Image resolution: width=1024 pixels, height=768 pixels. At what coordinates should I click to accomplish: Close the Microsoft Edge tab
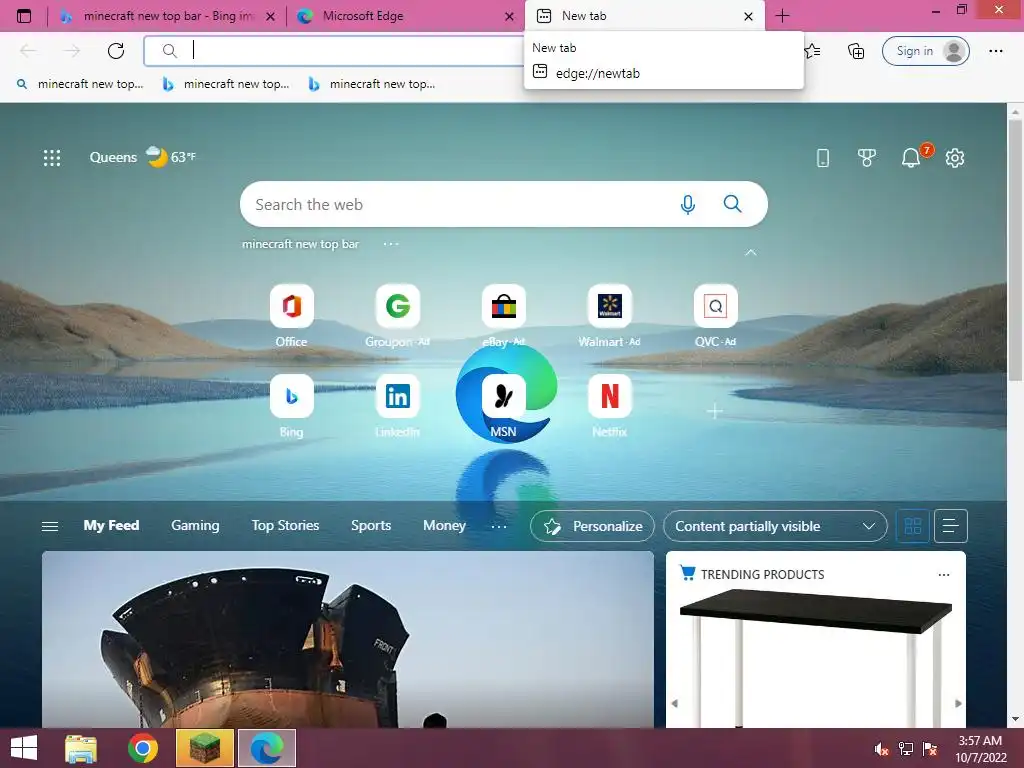pos(509,17)
